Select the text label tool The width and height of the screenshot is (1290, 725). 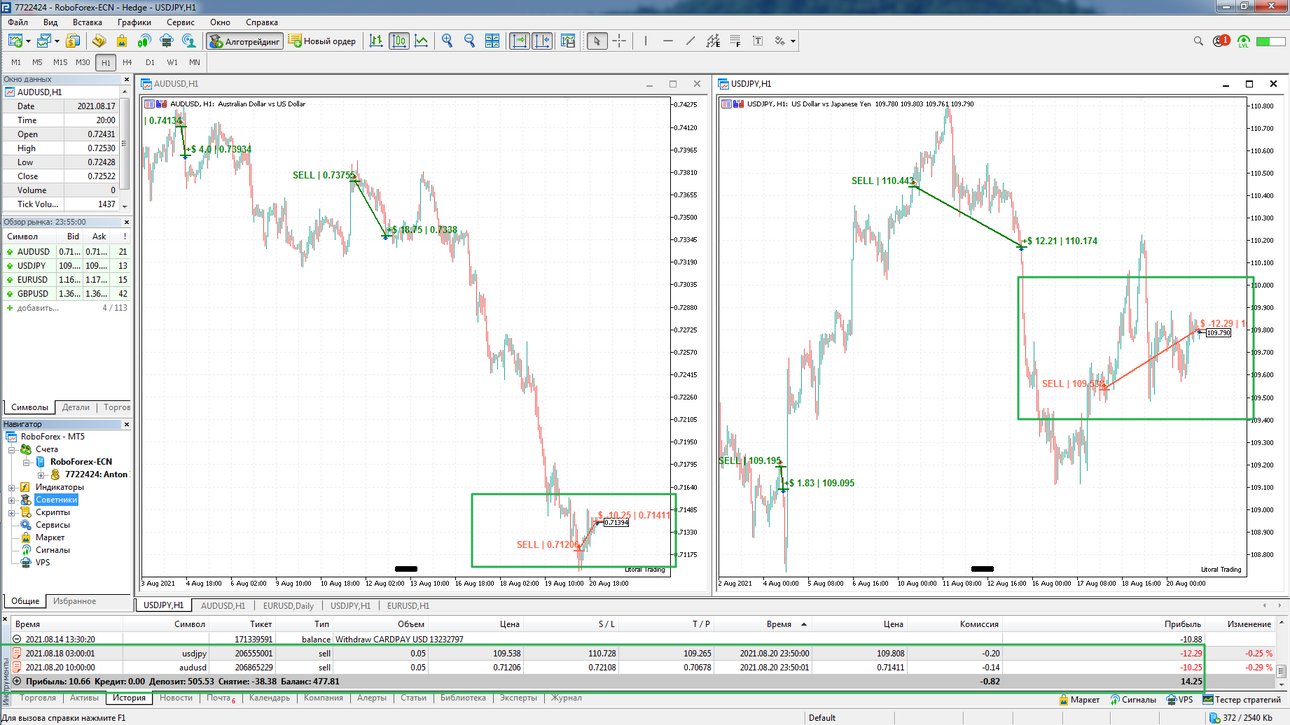(x=757, y=41)
